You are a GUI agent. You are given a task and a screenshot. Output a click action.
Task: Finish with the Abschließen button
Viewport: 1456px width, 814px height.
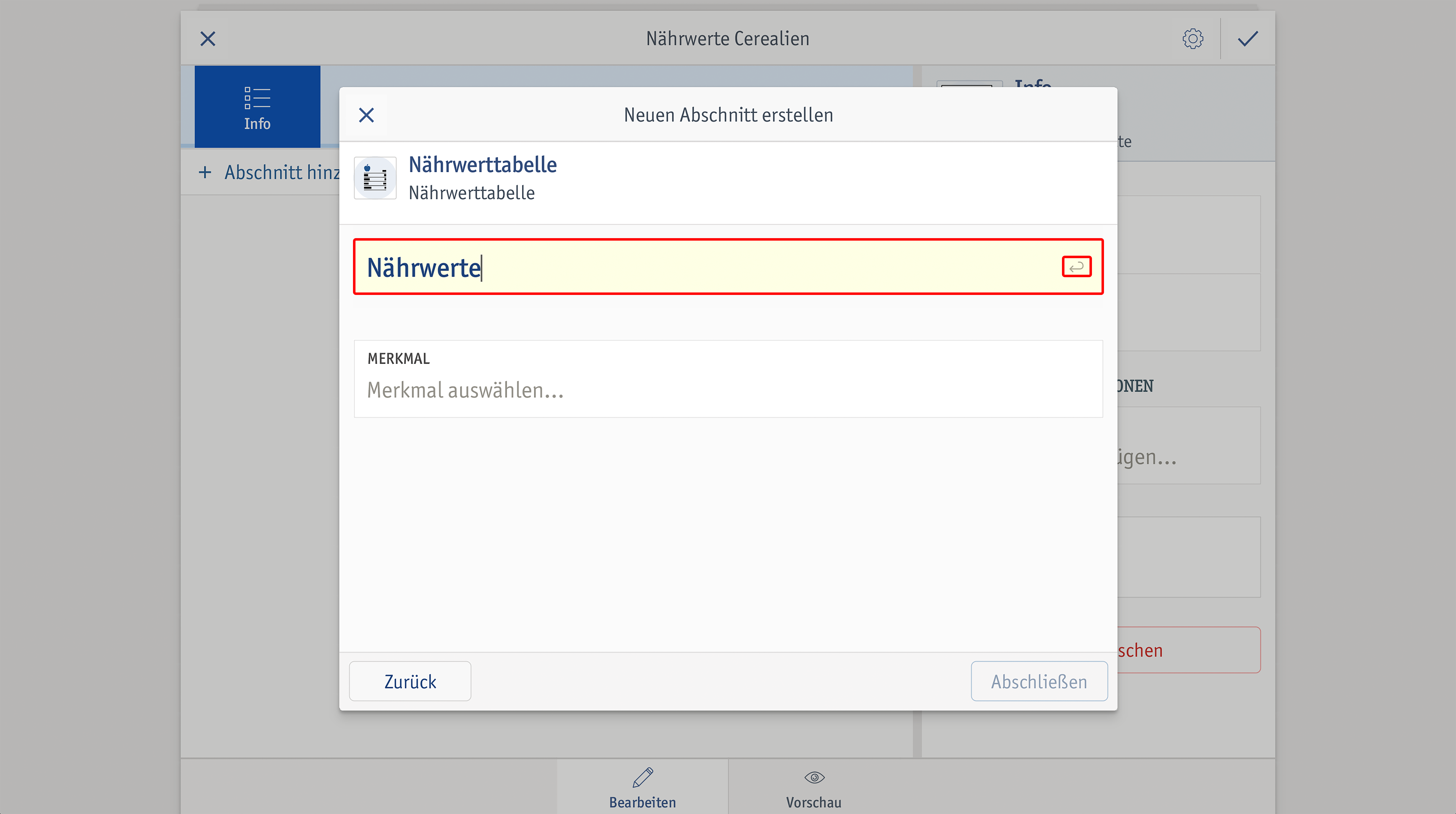click(x=1039, y=681)
